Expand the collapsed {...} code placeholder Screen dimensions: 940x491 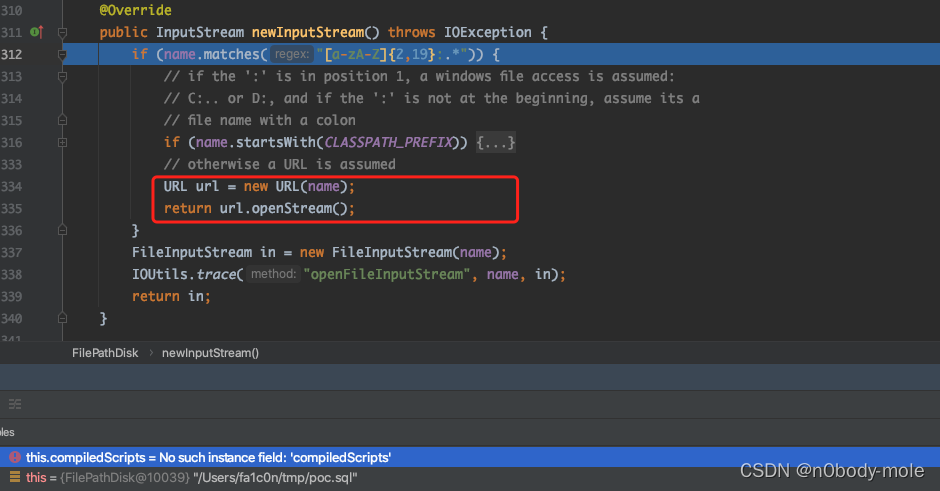(x=496, y=143)
